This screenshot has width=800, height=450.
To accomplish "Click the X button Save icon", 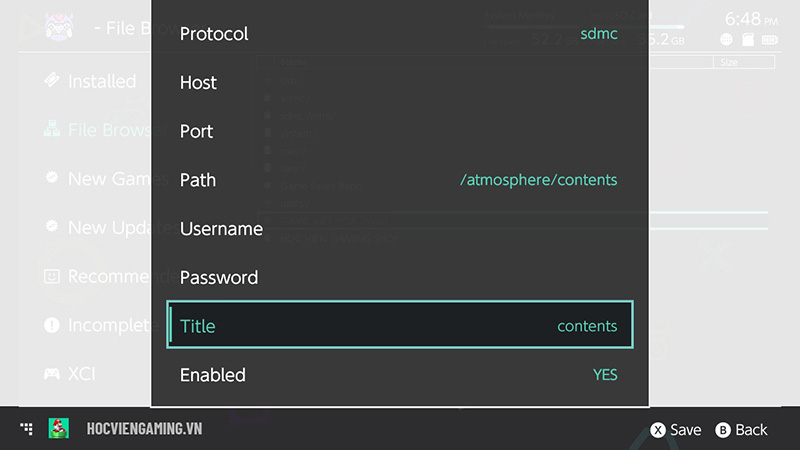I will tap(658, 430).
